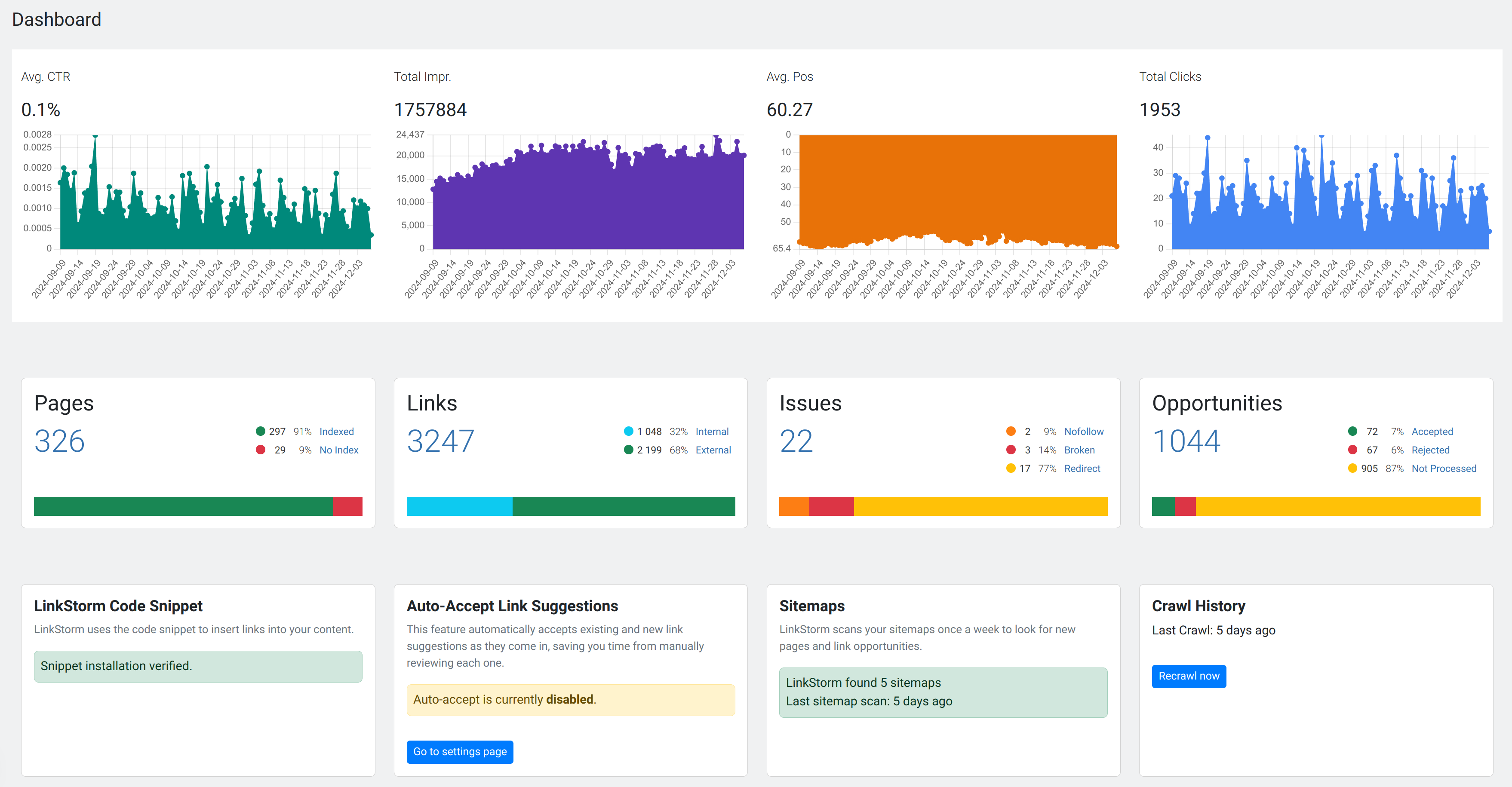1512x787 pixels.
Task: Click the Crawl History heading
Action: 1198,606
